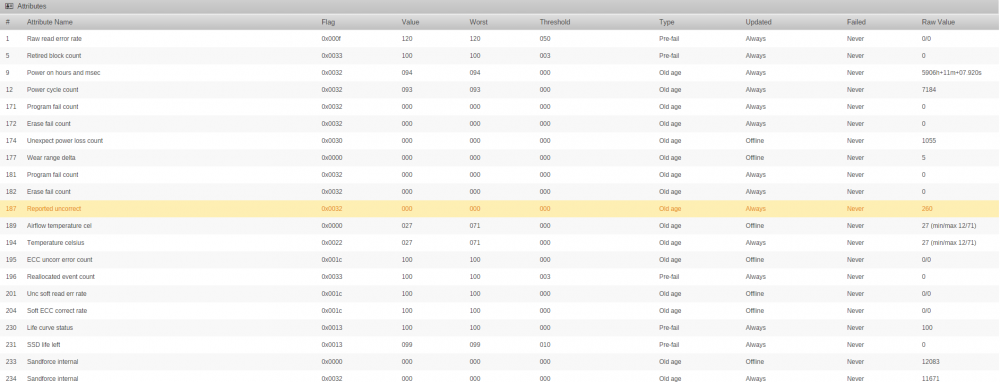The height and width of the screenshot is (382, 1000).
Task: Click raw value '5906h+11m+07.920s'
Action: [952, 73]
